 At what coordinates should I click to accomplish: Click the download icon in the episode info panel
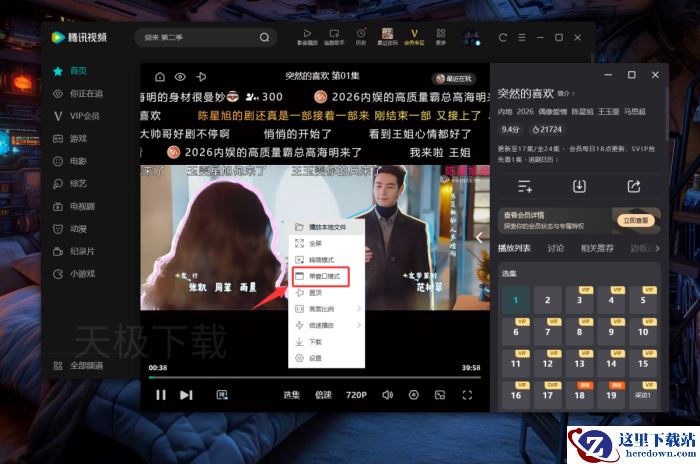[579, 186]
